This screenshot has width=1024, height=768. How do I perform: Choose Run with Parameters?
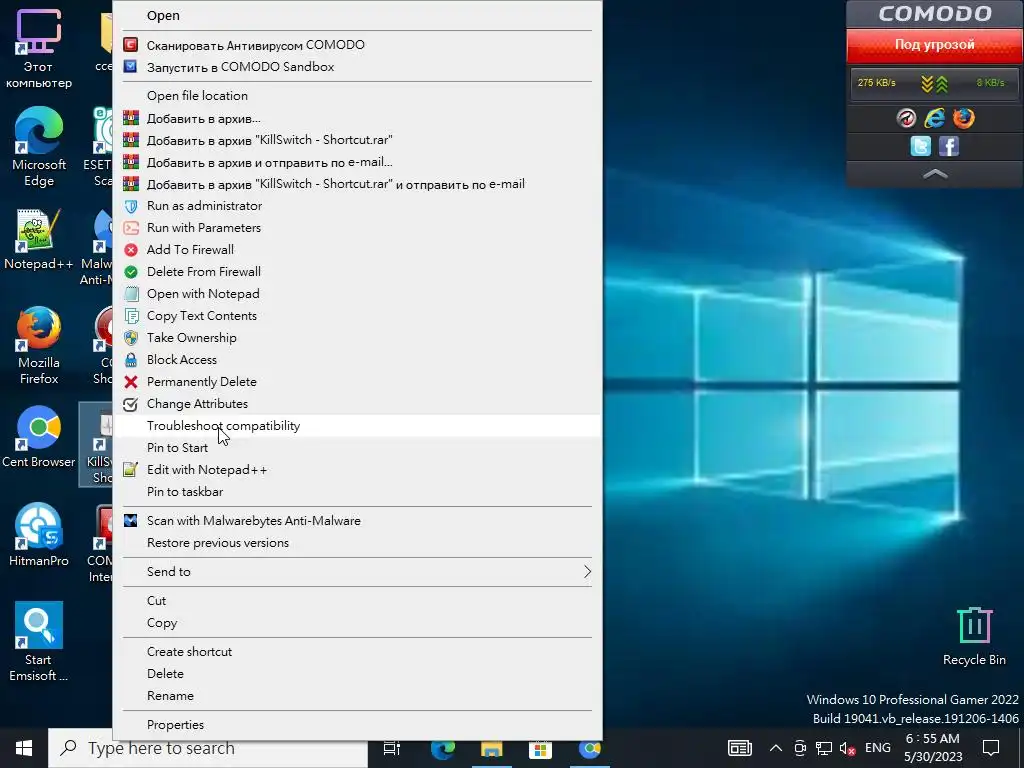pos(357,228)
